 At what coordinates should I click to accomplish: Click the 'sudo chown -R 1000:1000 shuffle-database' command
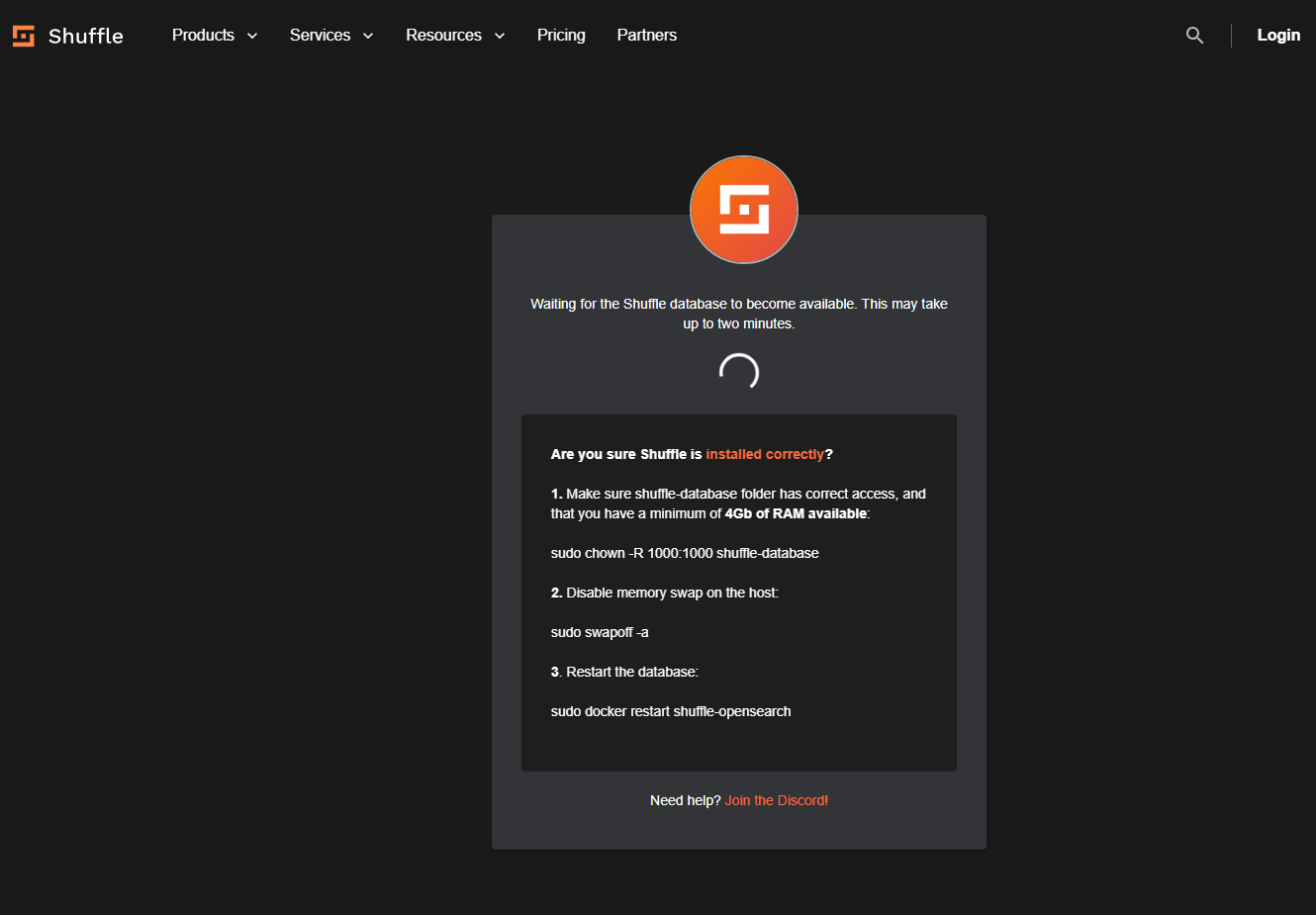(x=685, y=553)
